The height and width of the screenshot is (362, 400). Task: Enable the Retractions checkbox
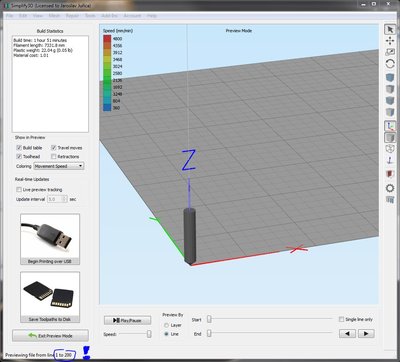53,156
